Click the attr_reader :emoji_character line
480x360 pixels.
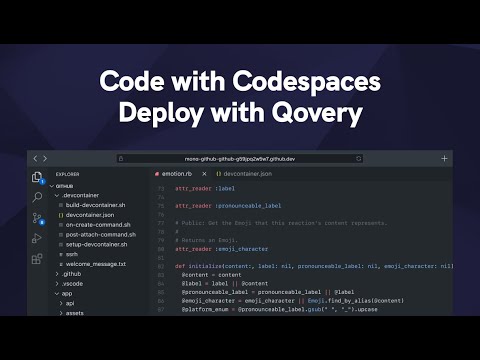click(x=222, y=249)
